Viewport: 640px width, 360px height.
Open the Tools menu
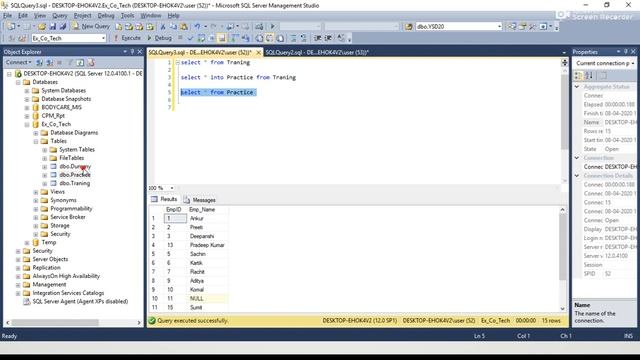(127, 16)
